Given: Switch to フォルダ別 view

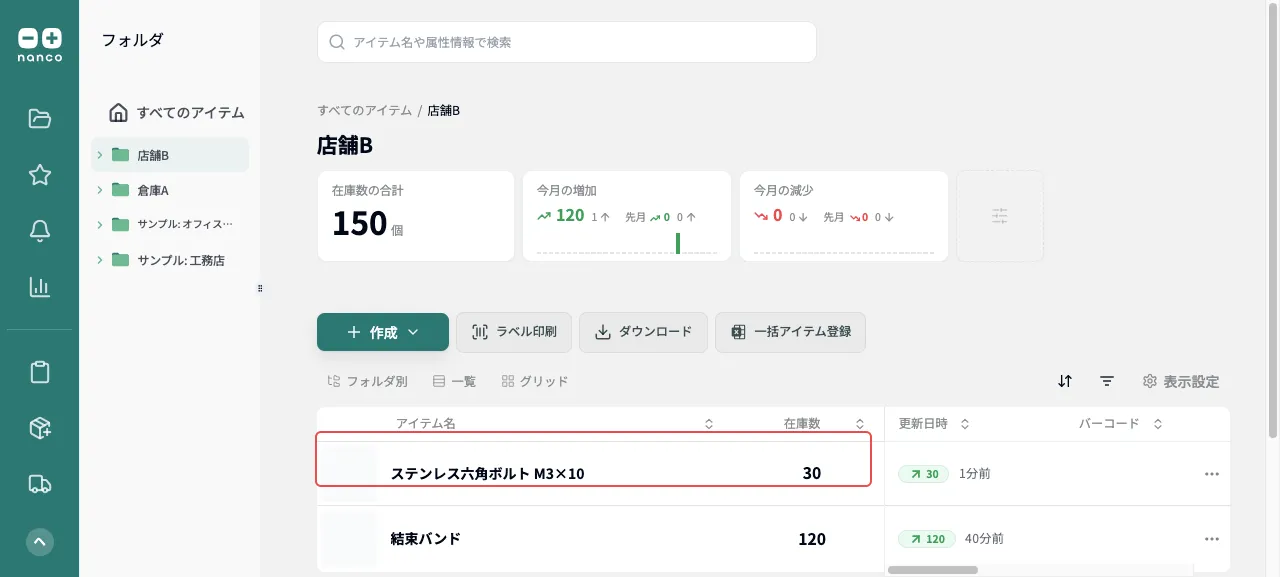Looking at the screenshot, I should tap(367, 381).
